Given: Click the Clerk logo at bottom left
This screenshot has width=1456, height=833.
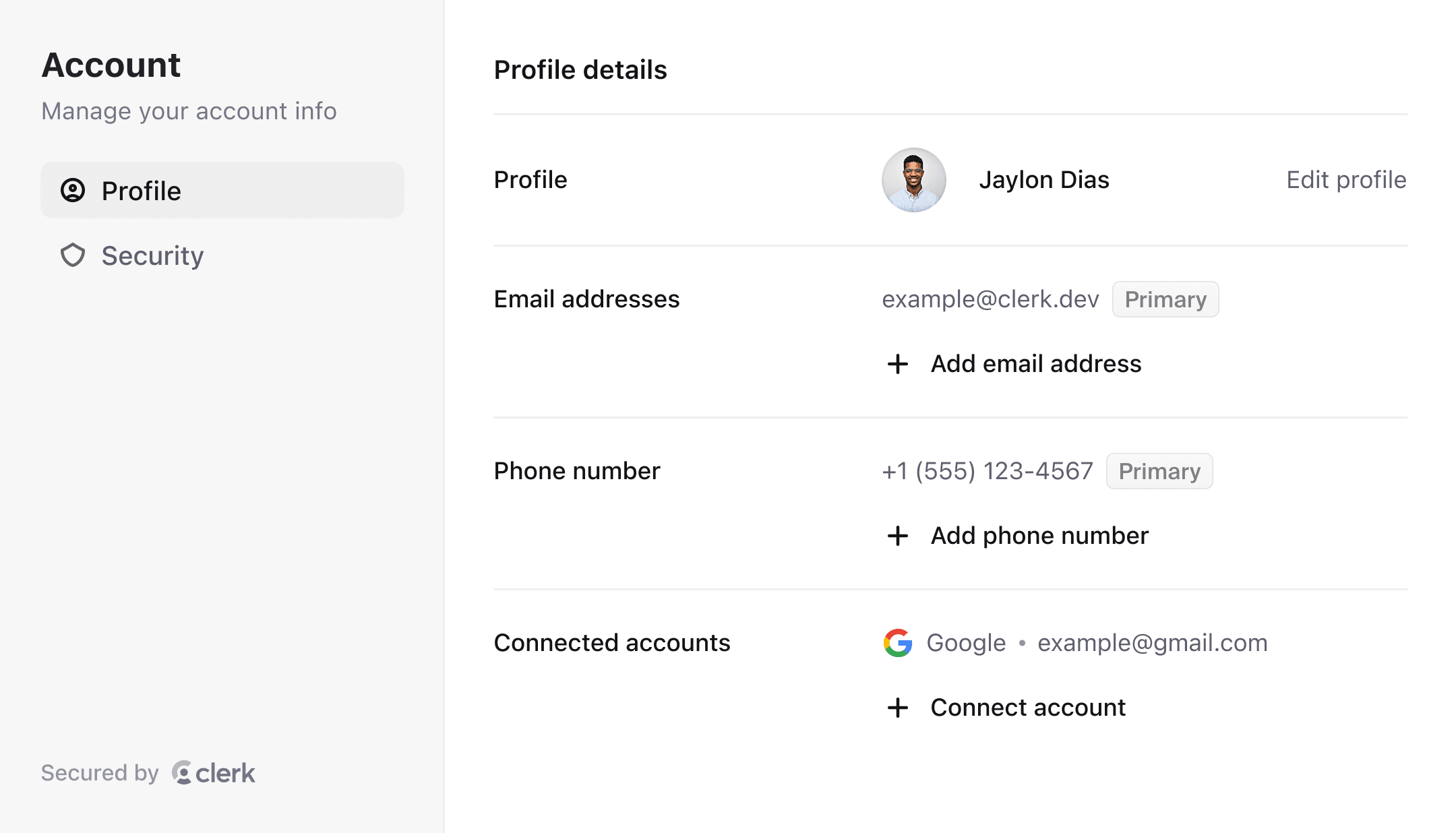Looking at the screenshot, I should tap(182, 773).
